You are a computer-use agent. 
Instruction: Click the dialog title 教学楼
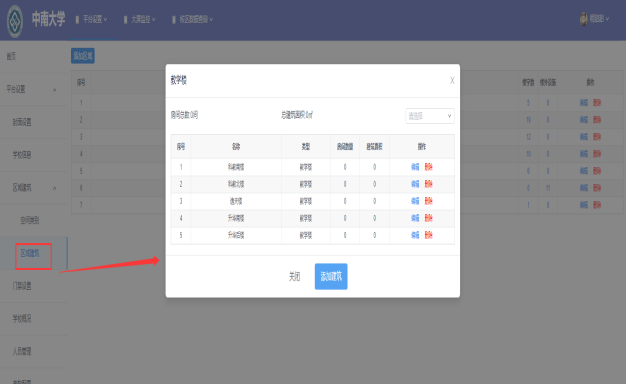click(x=178, y=80)
